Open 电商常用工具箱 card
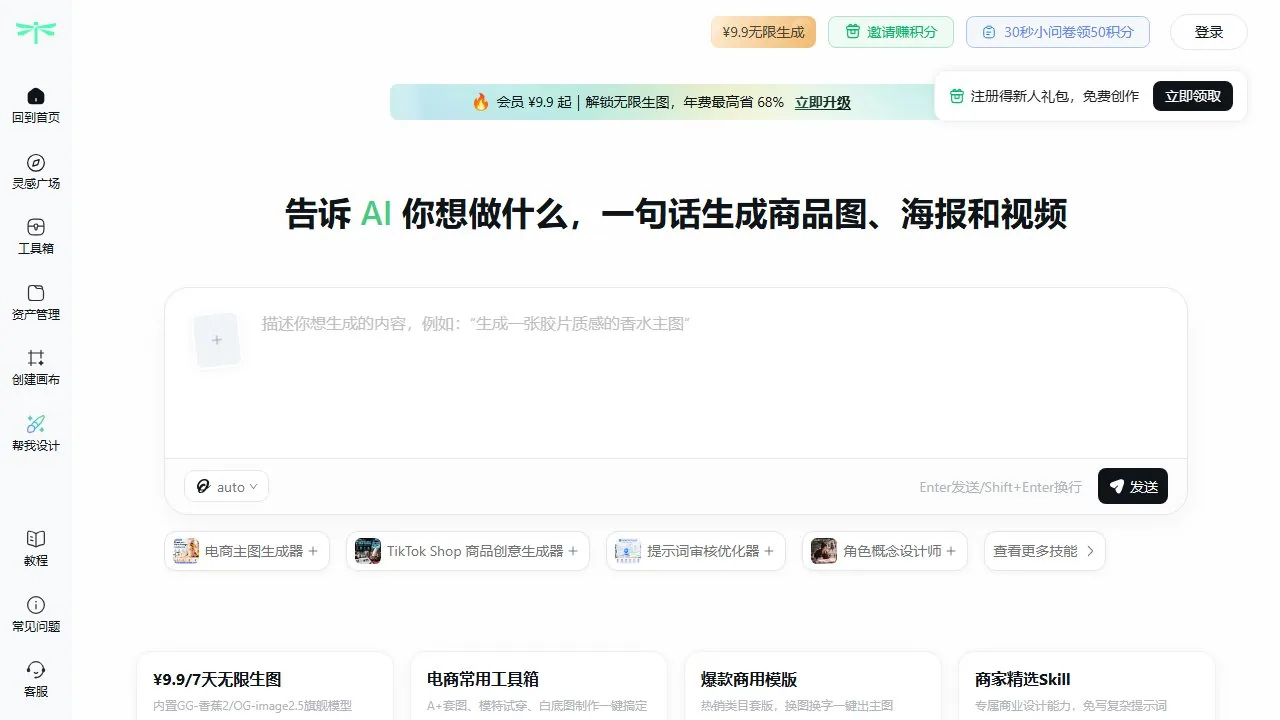The width and height of the screenshot is (1280, 720). tap(539, 688)
